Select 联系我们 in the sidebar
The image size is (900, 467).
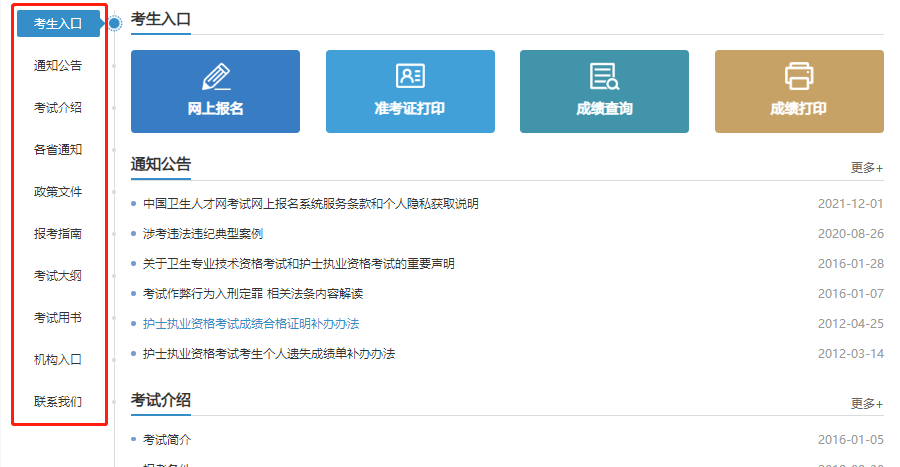(x=58, y=402)
